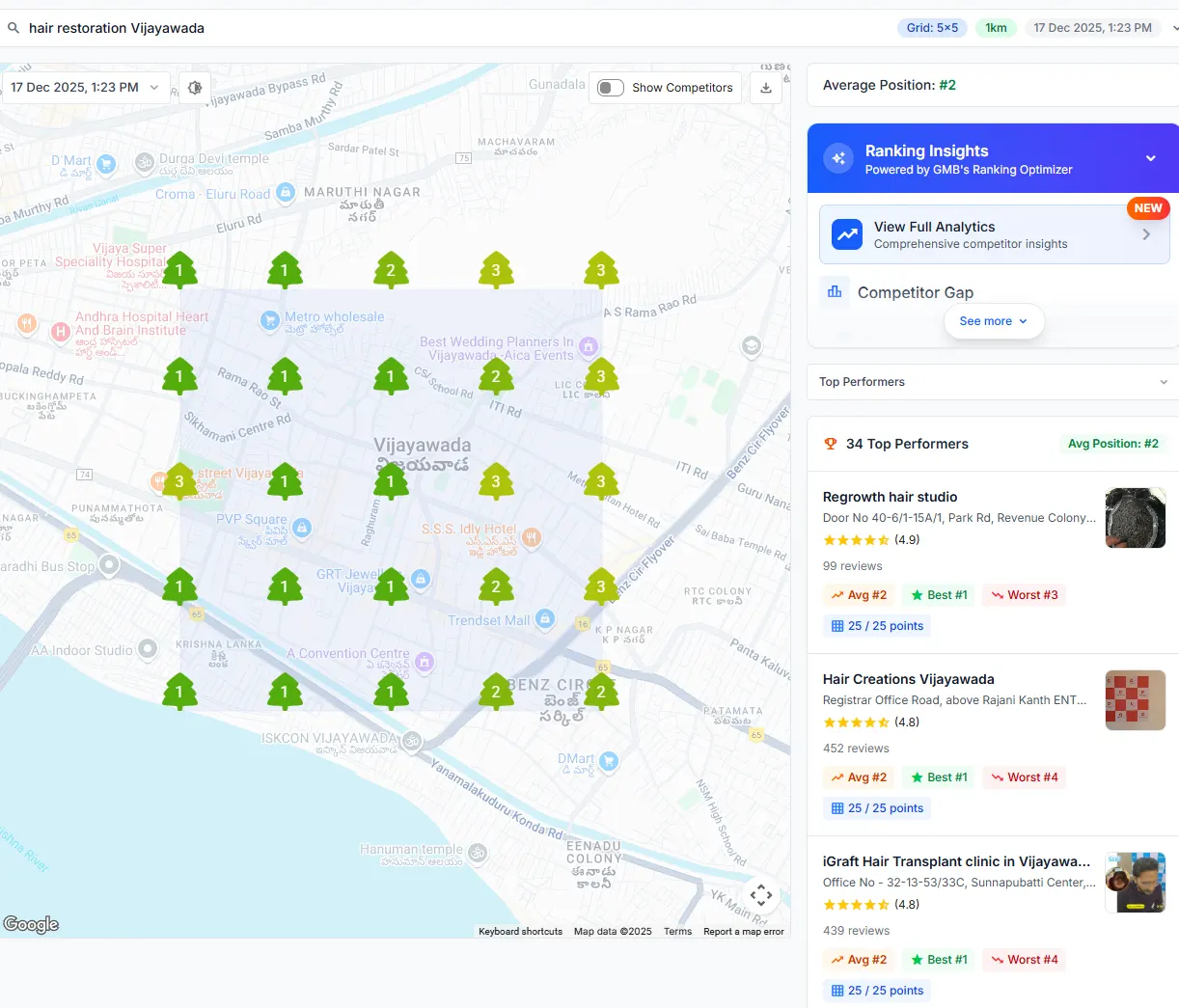Select the Hair Creations Vijayawada listing title
This screenshot has height=1008, width=1179.
908,679
